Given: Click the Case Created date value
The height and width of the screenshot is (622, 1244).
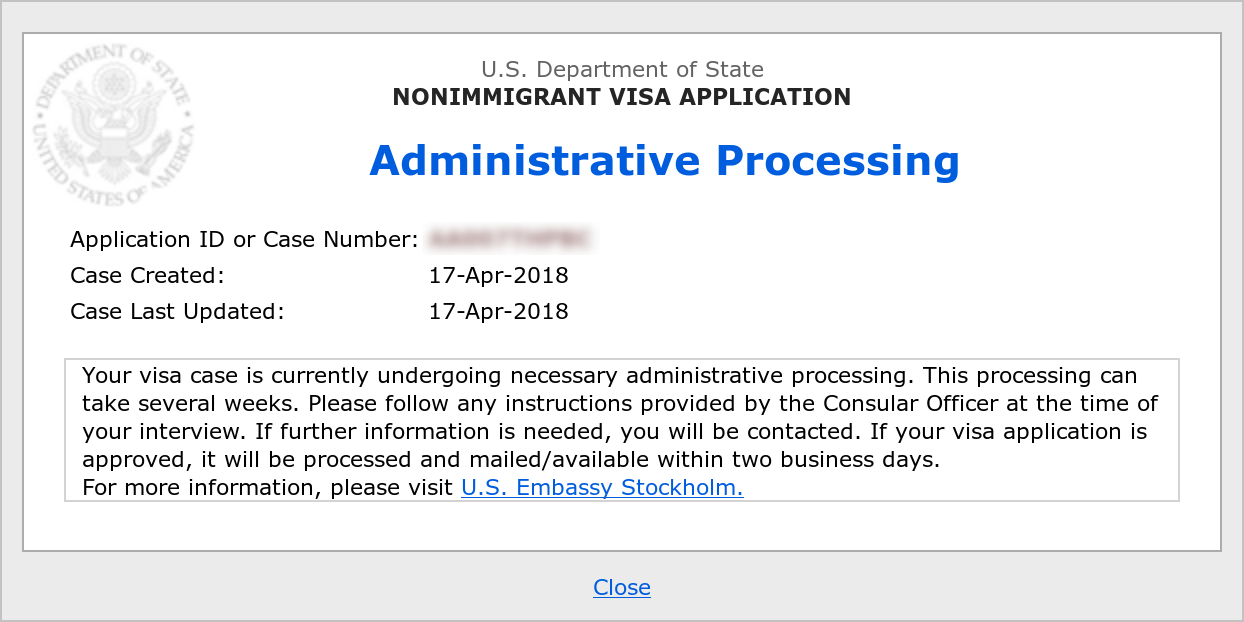Looking at the screenshot, I should point(498,275).
